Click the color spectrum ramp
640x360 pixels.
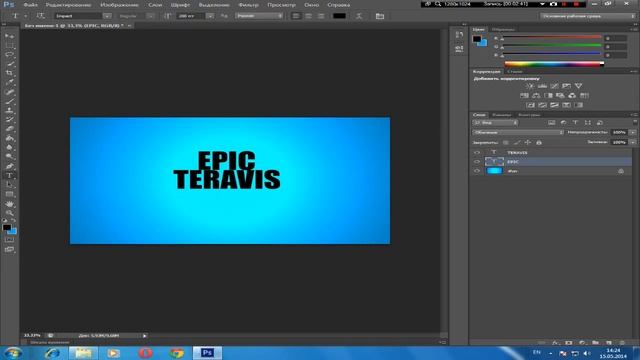554,64
